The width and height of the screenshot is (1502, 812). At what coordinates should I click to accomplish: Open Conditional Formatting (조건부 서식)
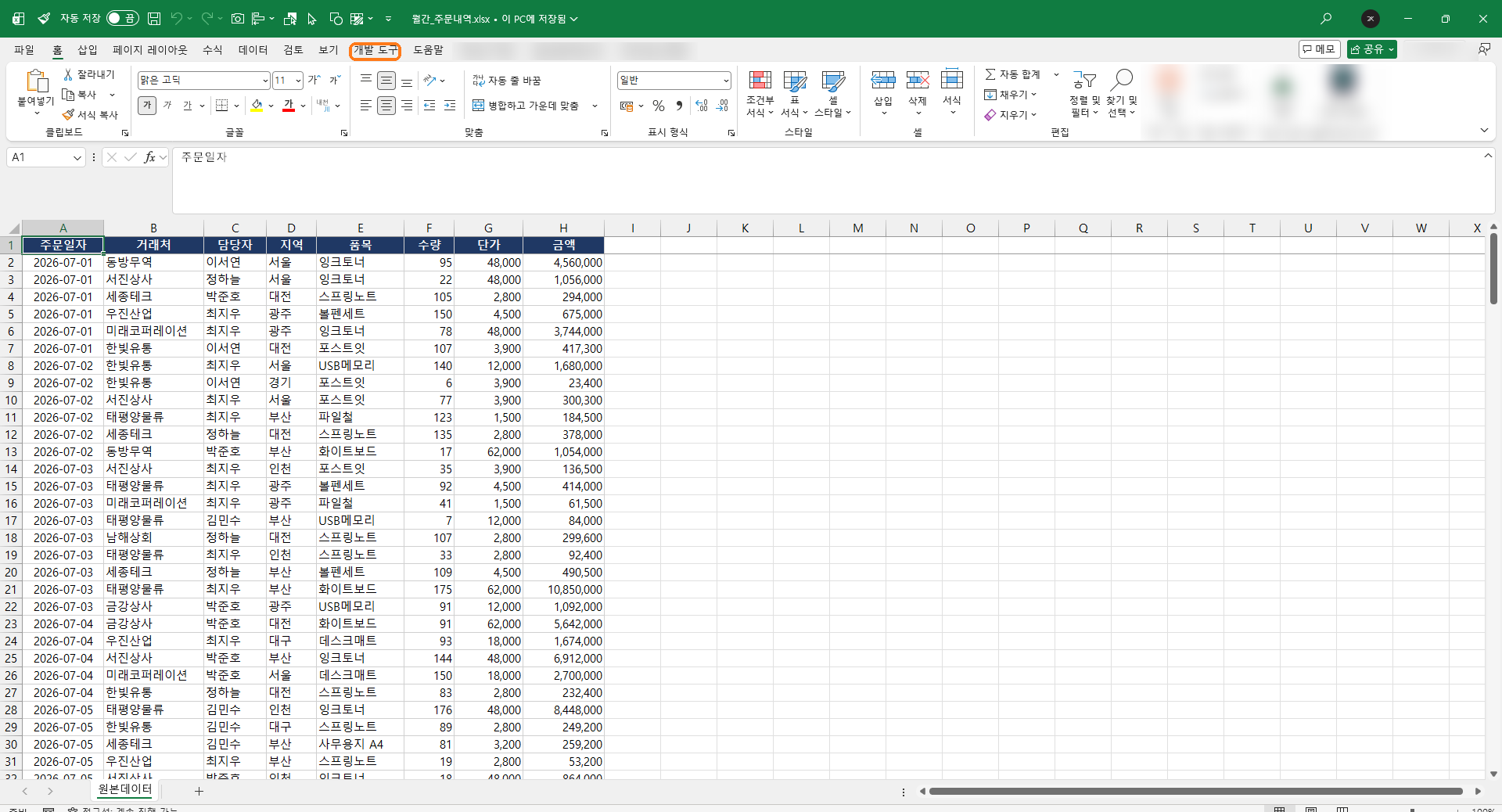(x=760, y=94)
